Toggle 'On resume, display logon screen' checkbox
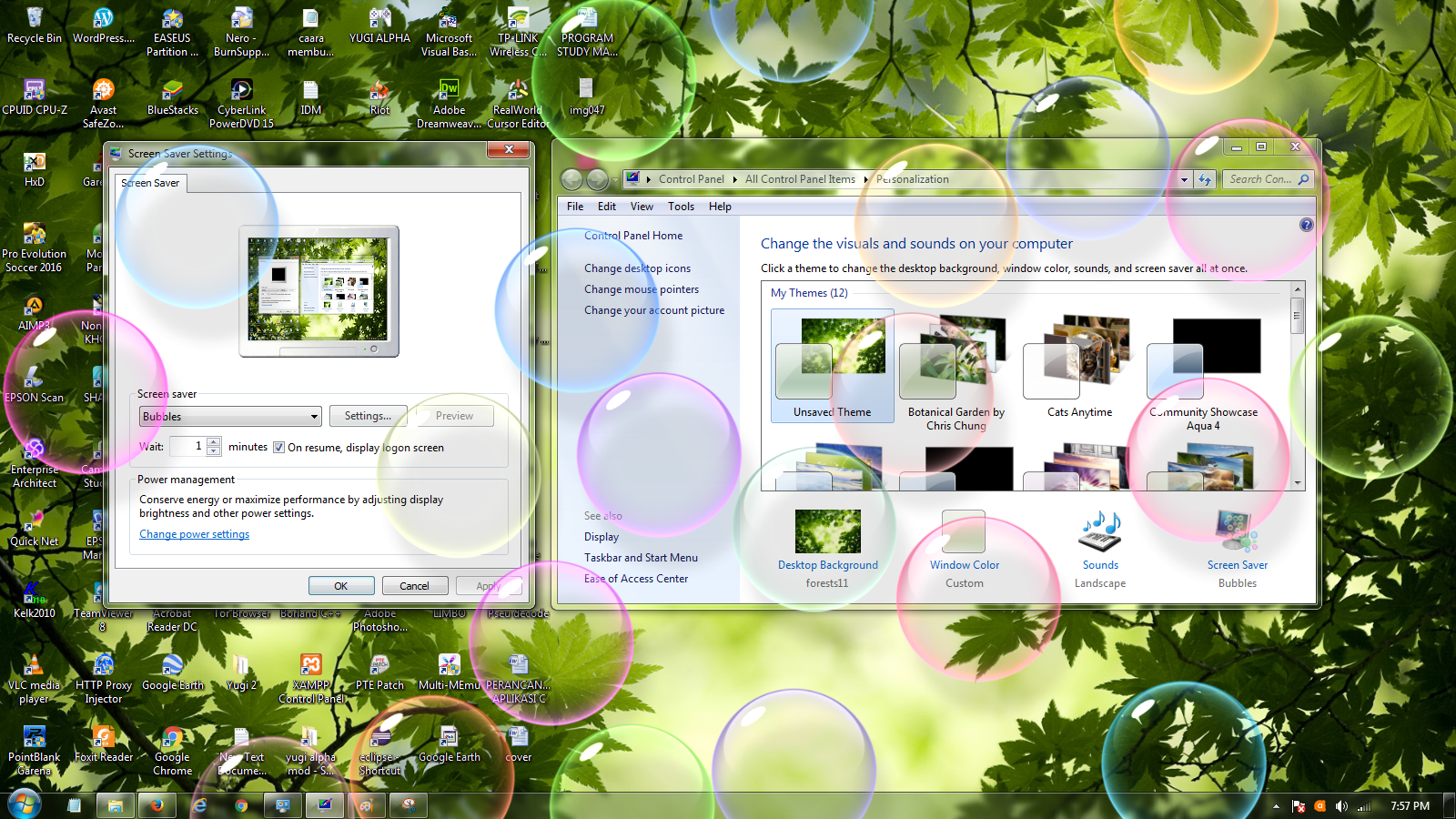The height and width of the screenshot is (819, 1456). [x=279, y=448]
